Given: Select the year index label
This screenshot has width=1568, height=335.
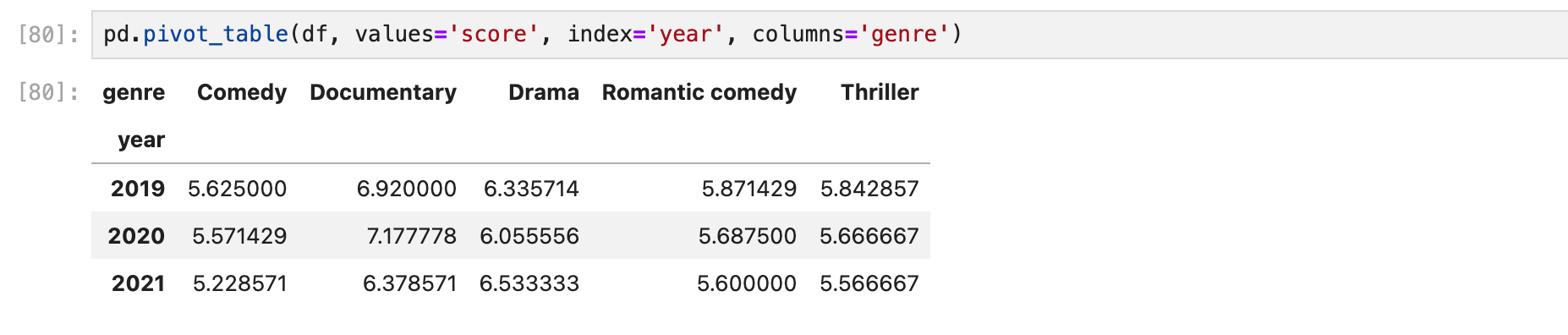Looking at the screenshot, I should pyautogui.click(x=141, y=140).
